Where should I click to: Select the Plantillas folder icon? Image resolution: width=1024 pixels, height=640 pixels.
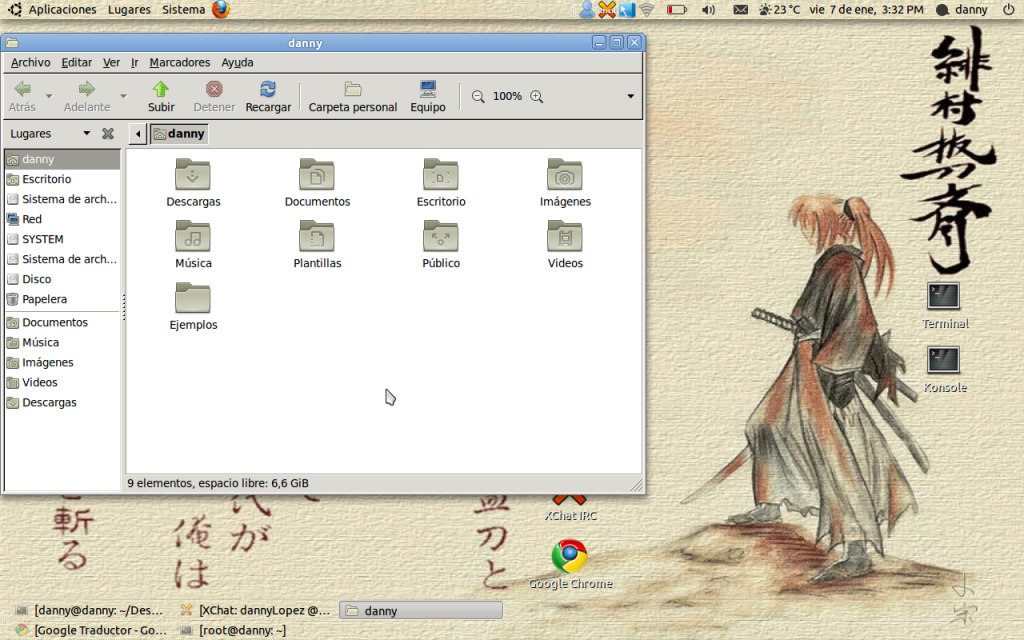[317, 236]
